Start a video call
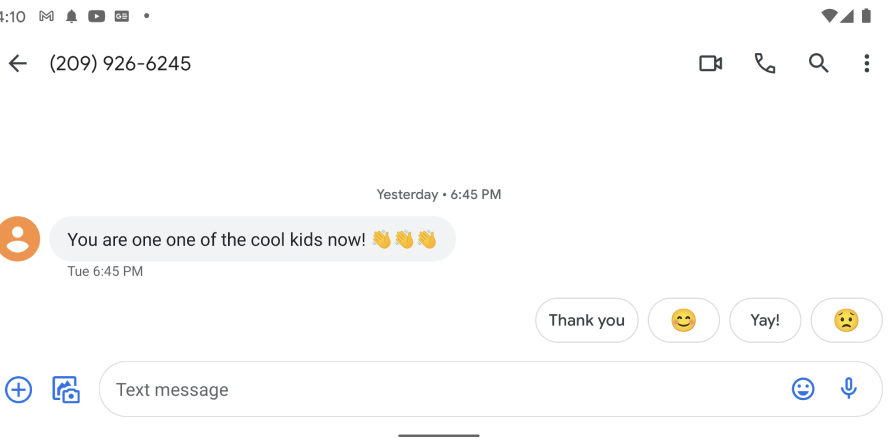 point(710,64)
